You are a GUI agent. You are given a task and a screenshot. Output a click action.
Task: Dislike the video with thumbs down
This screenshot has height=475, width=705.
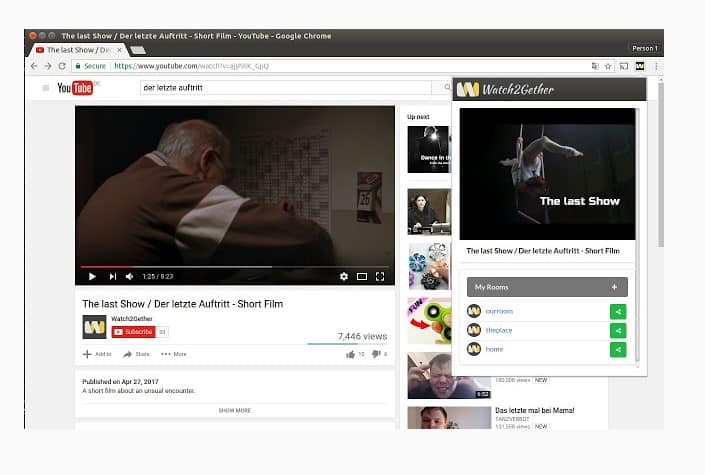tap(376, 354)
